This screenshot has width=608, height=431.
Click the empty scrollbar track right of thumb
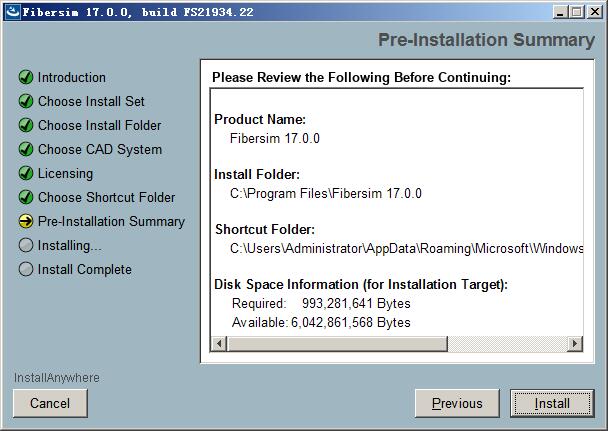pos(507,344)
